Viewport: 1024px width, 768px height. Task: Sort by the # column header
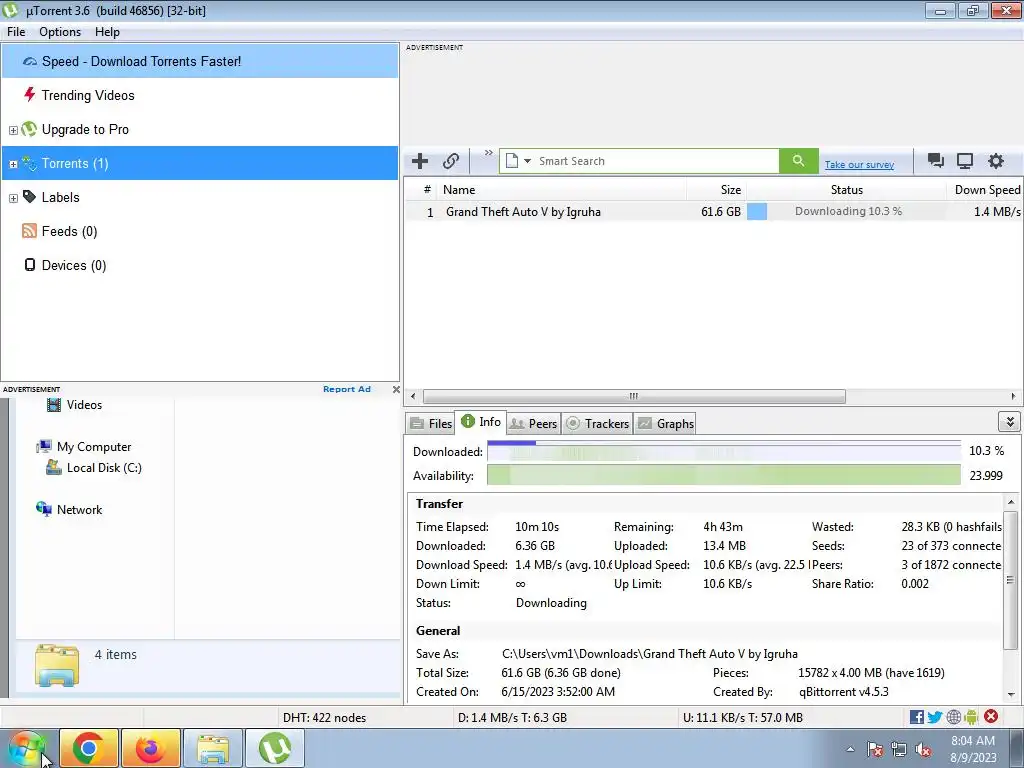click(x=422, y=190)
